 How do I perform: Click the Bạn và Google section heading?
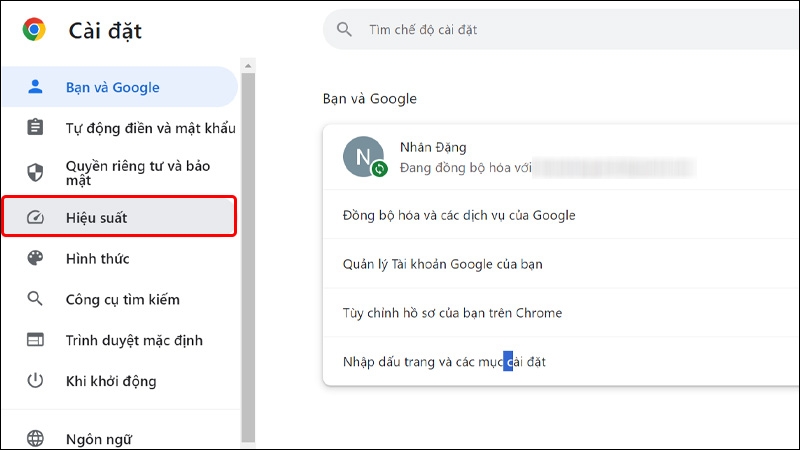370,98
